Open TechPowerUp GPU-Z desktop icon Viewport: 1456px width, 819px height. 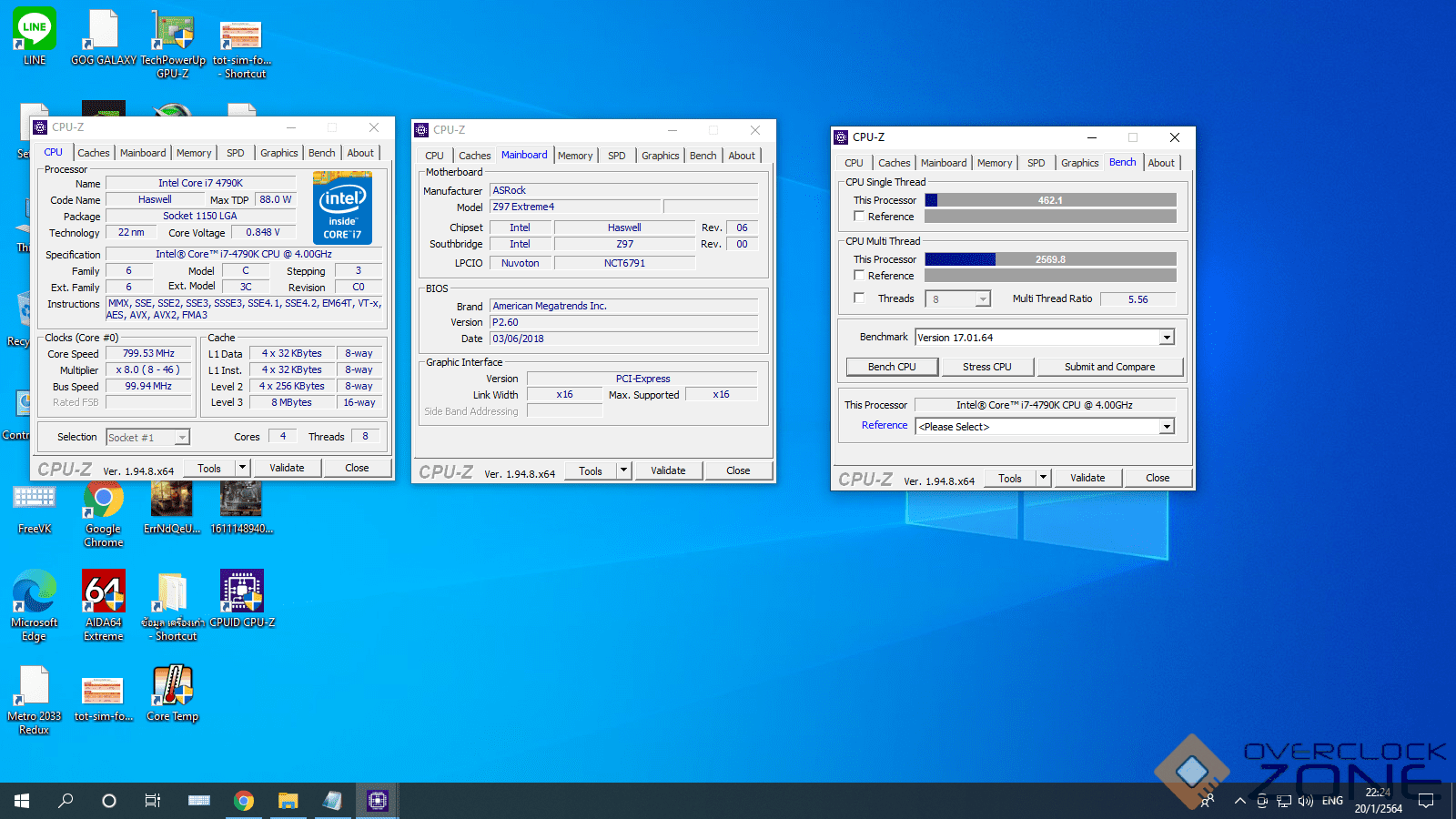pos(172,33)
